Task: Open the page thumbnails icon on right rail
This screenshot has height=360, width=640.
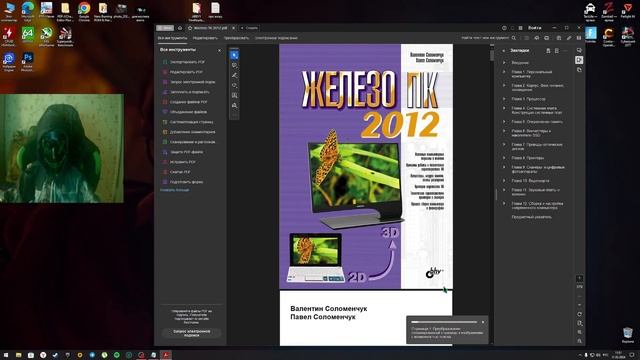Action: point(579,70)
